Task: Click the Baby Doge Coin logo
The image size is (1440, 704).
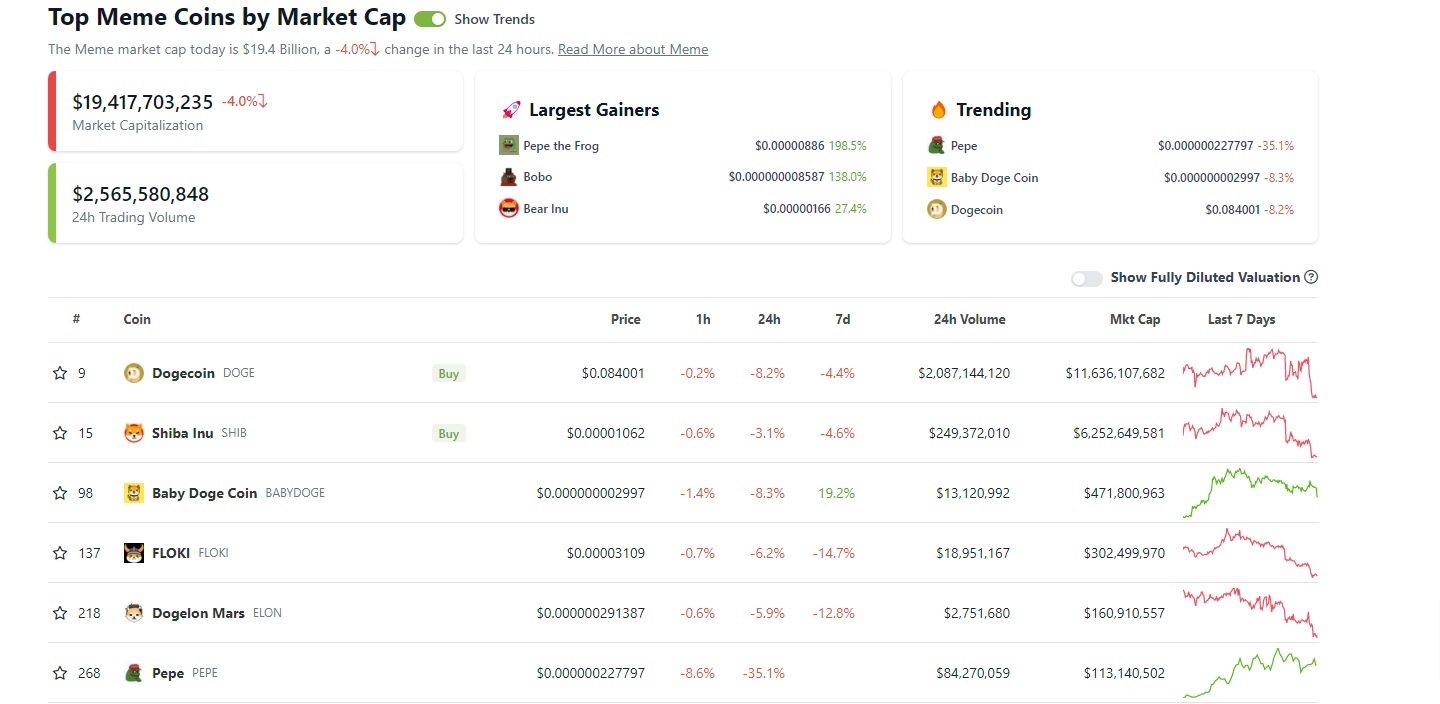Action: (133, 492)
